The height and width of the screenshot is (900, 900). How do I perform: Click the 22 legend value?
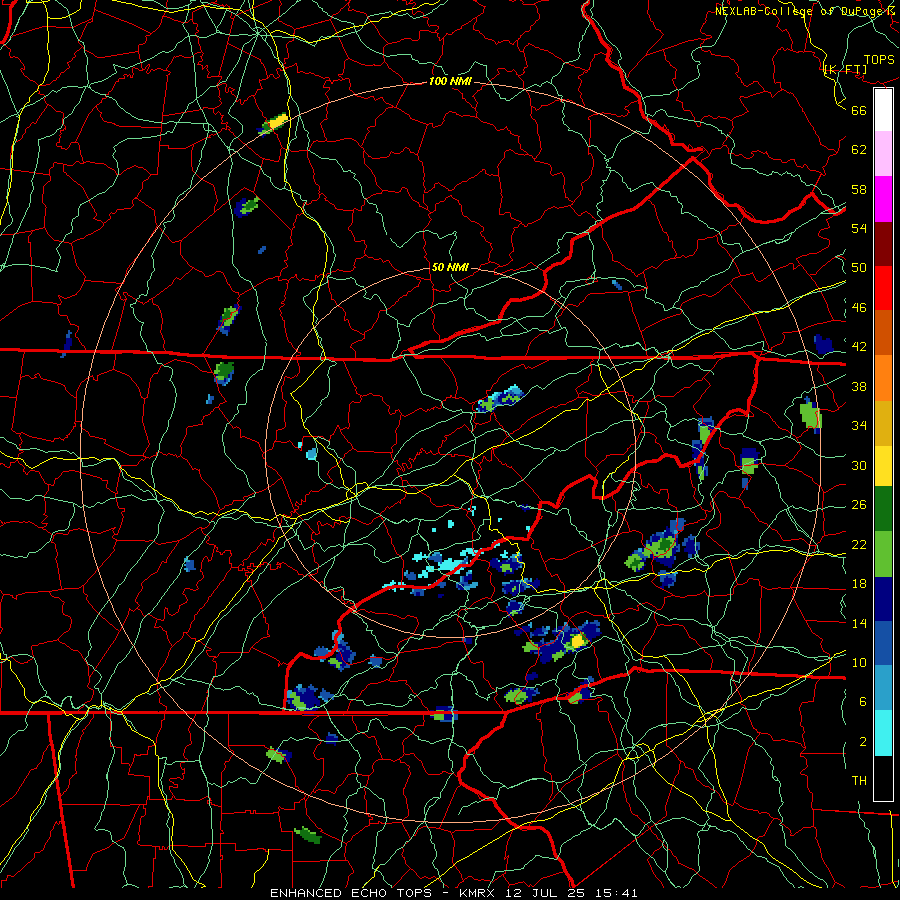point(859,544)
